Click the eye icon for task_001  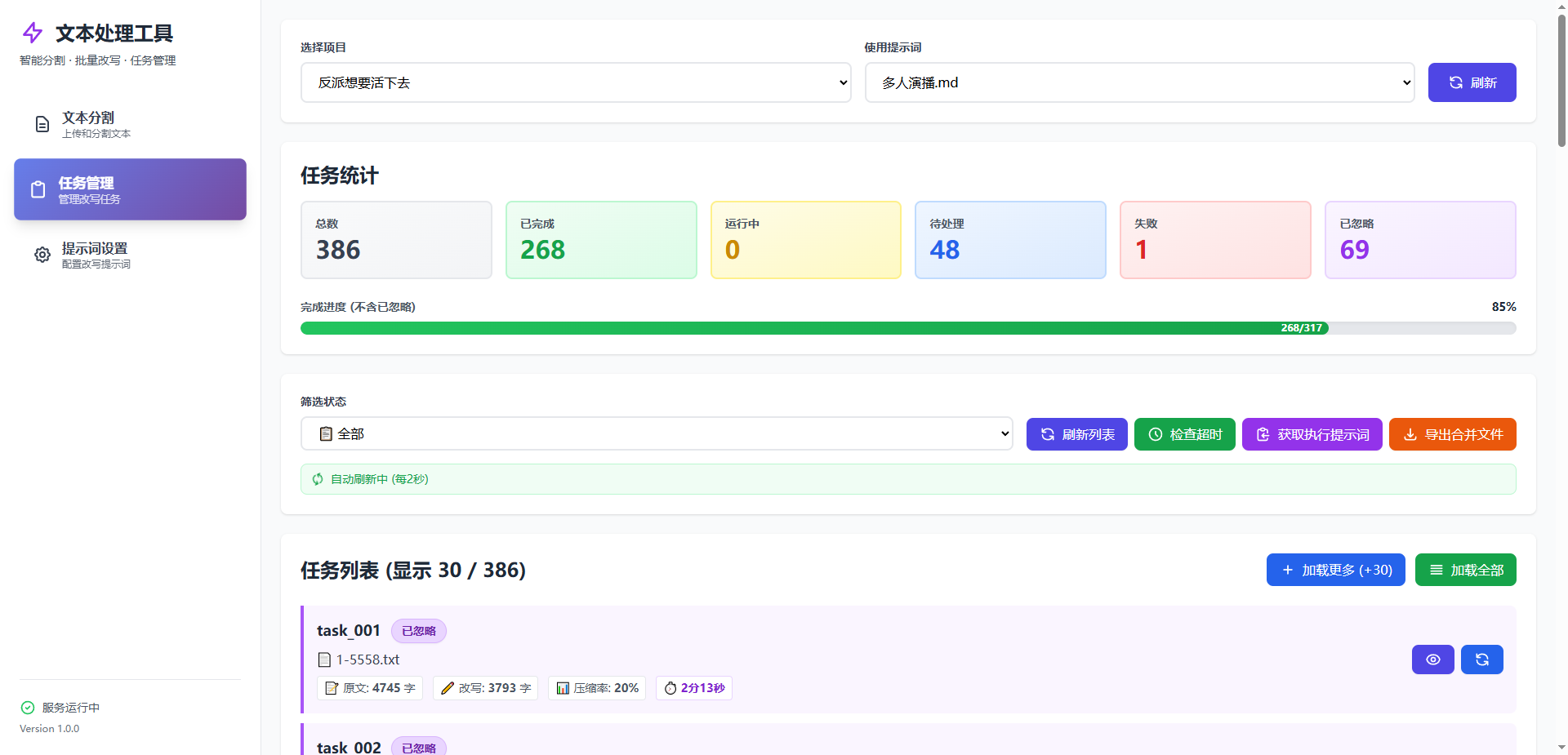tap(1432, 660)
